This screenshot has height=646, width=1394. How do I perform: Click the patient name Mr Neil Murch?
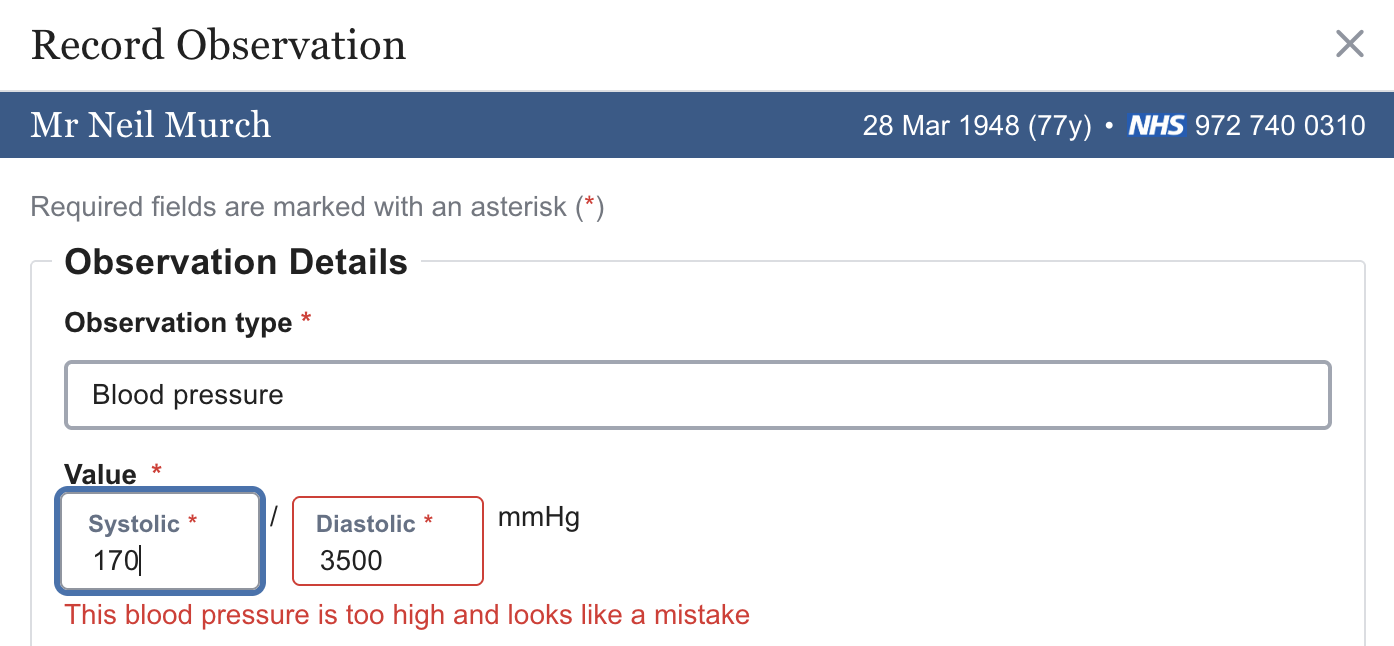(x=151, y=125)
